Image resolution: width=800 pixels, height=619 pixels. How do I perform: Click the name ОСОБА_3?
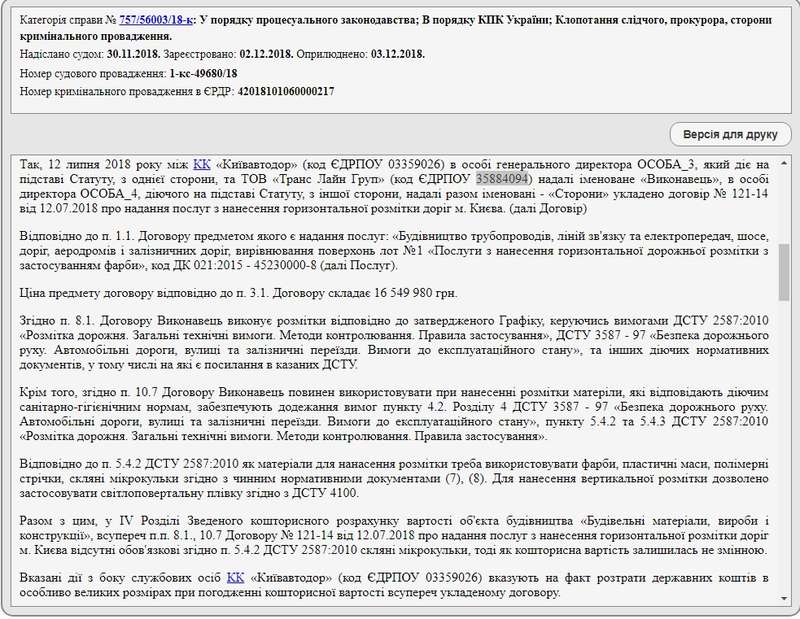[x=668, y=164]
